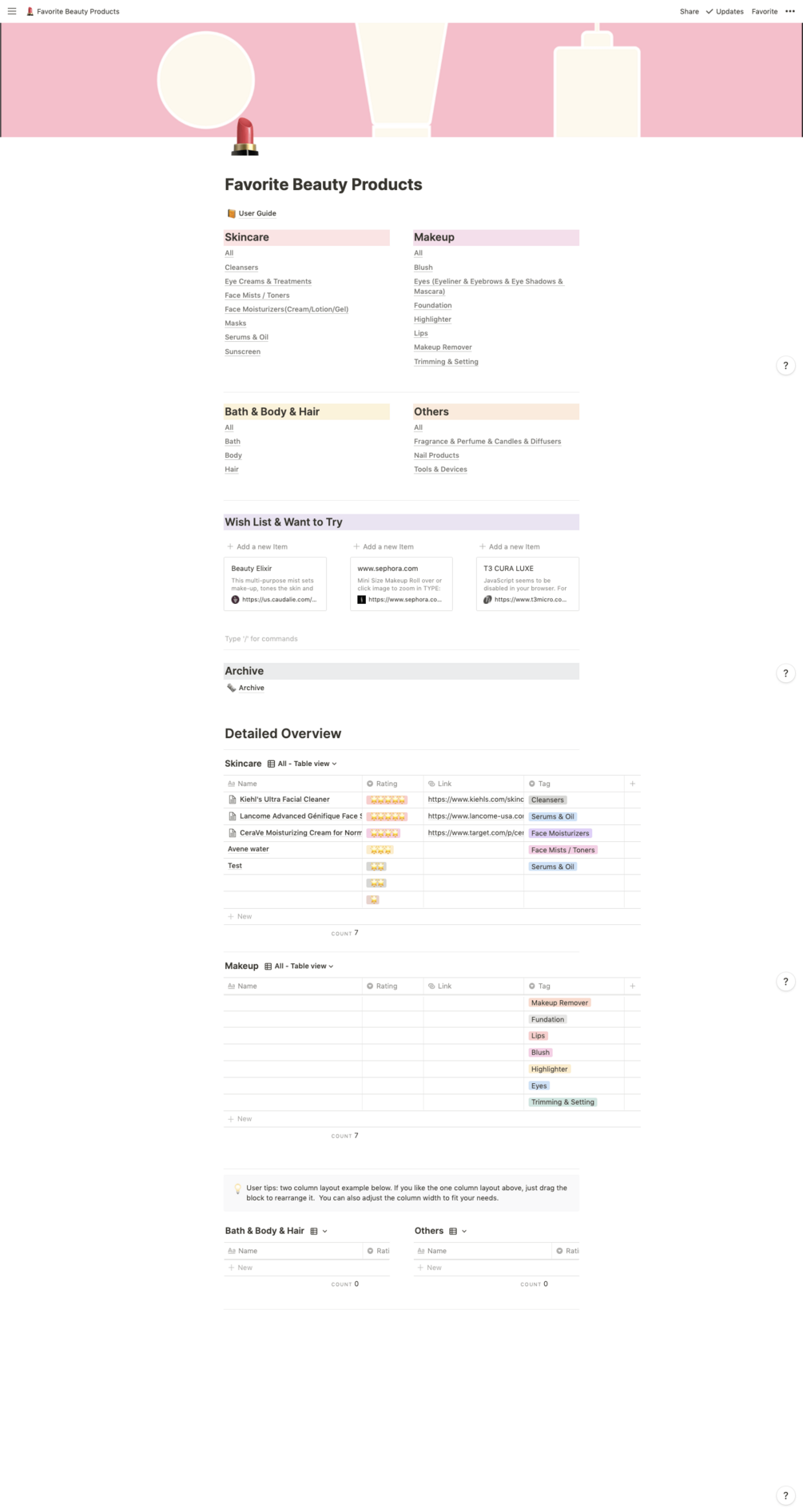This screenshot has width=803, height=1512.
Task: Open the Beauty Elixir wish list card
Action: tap(275, 584)
